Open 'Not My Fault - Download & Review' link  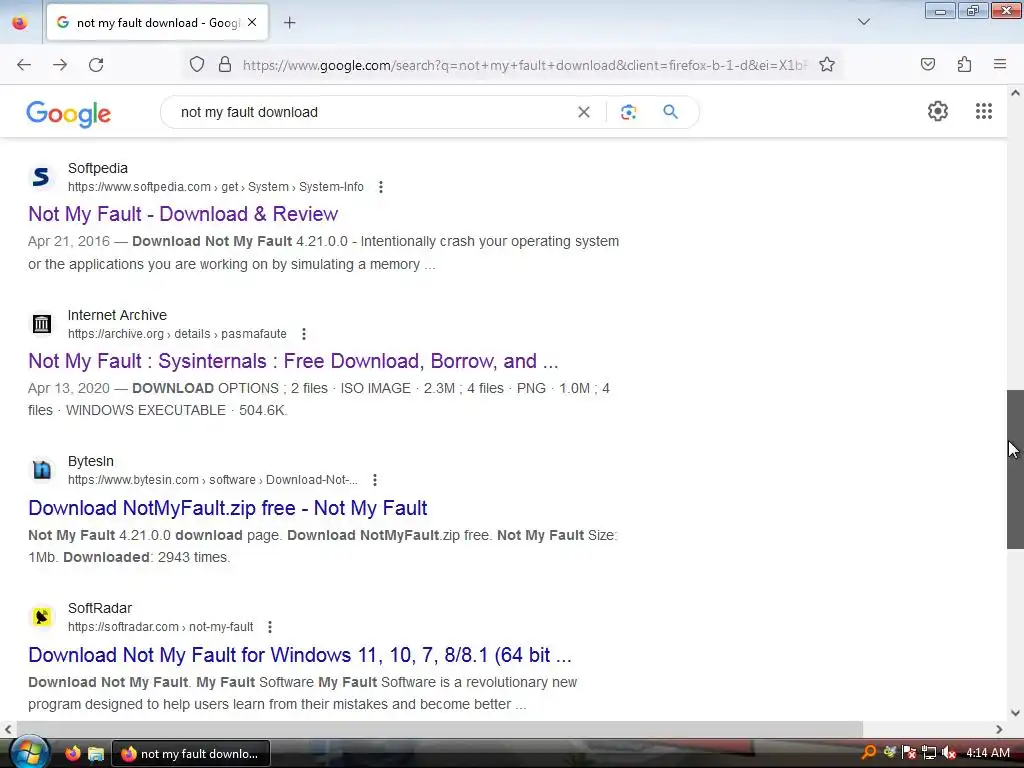(183, 214)
